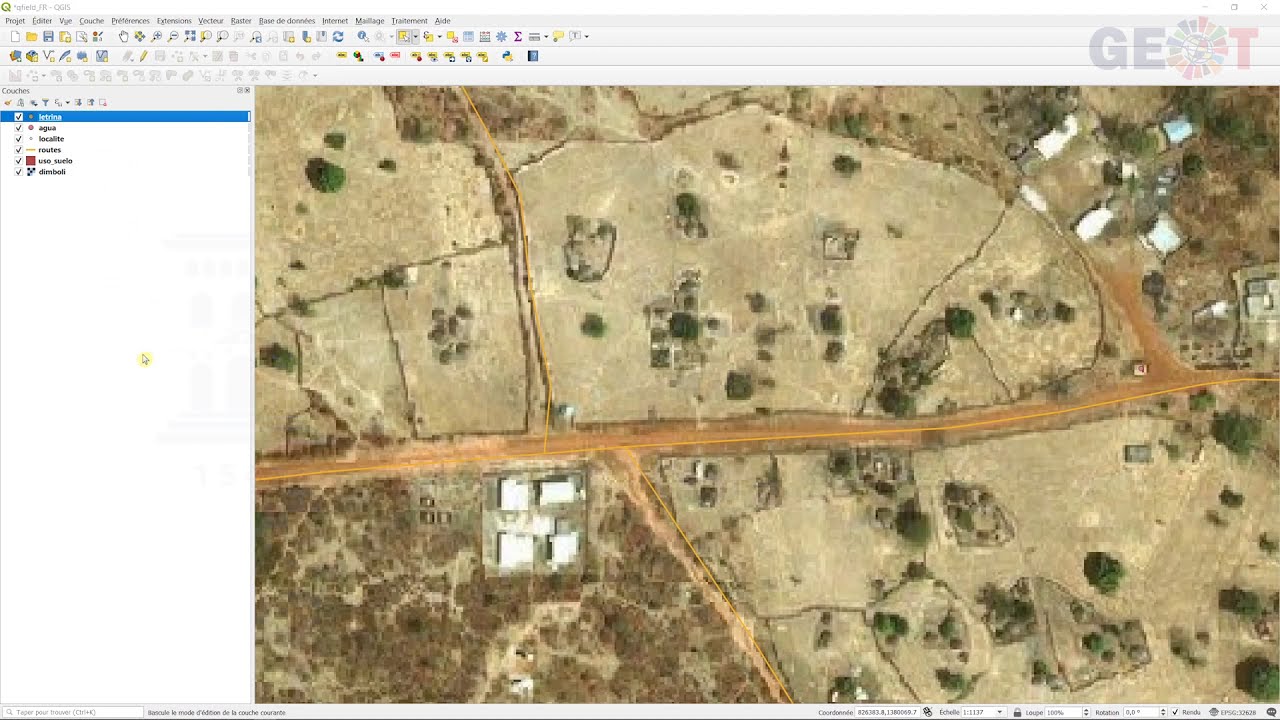Open the Python console
This screenshot has width=1280, height=720.
click(x=508, y=56)
